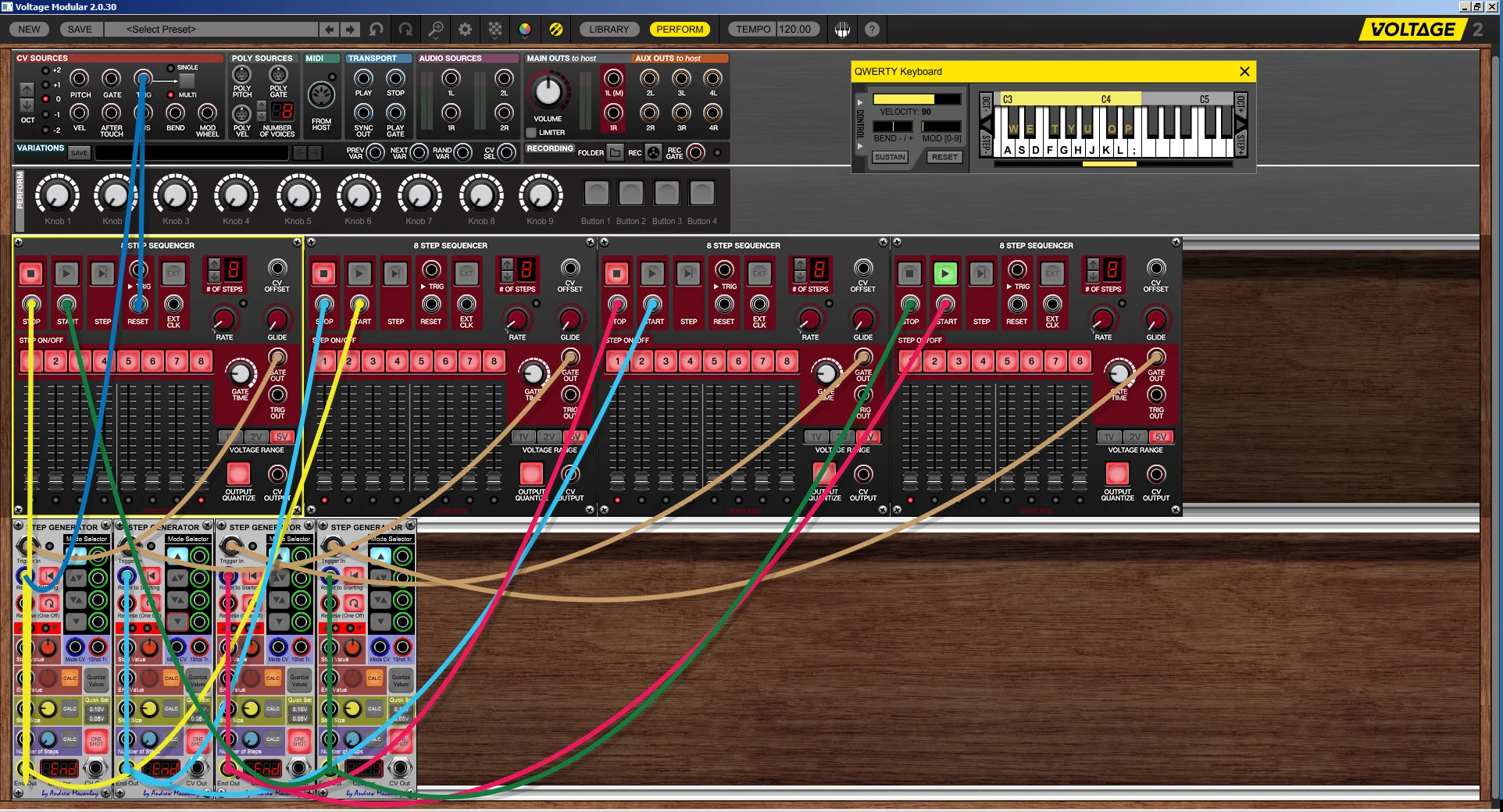1503x812 pixels.
Task: Click the Undo arrow in the top toolbar
Action: (x=377, y=30)
